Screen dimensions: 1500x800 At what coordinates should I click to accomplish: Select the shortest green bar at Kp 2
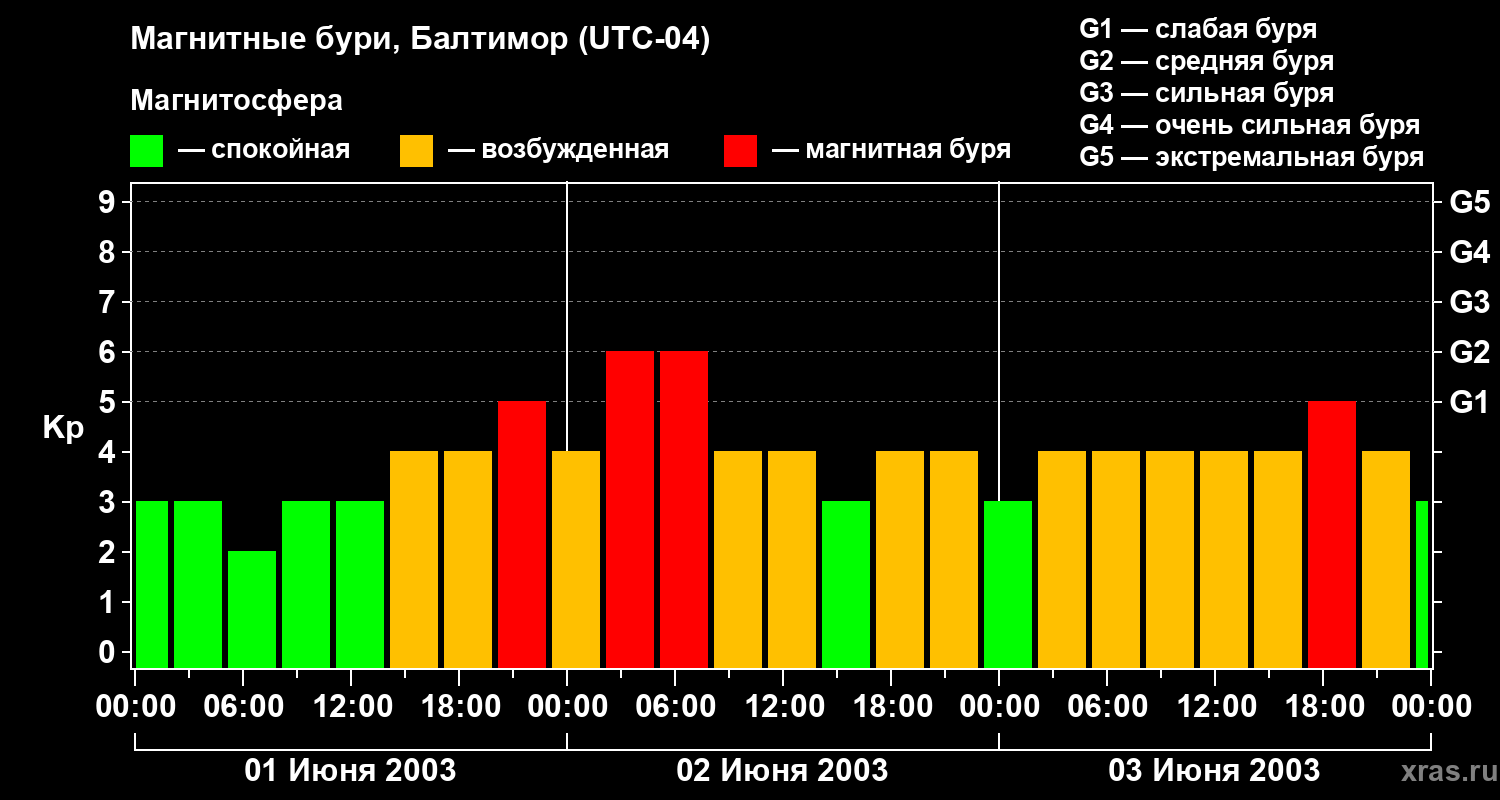tap(252, 608)
